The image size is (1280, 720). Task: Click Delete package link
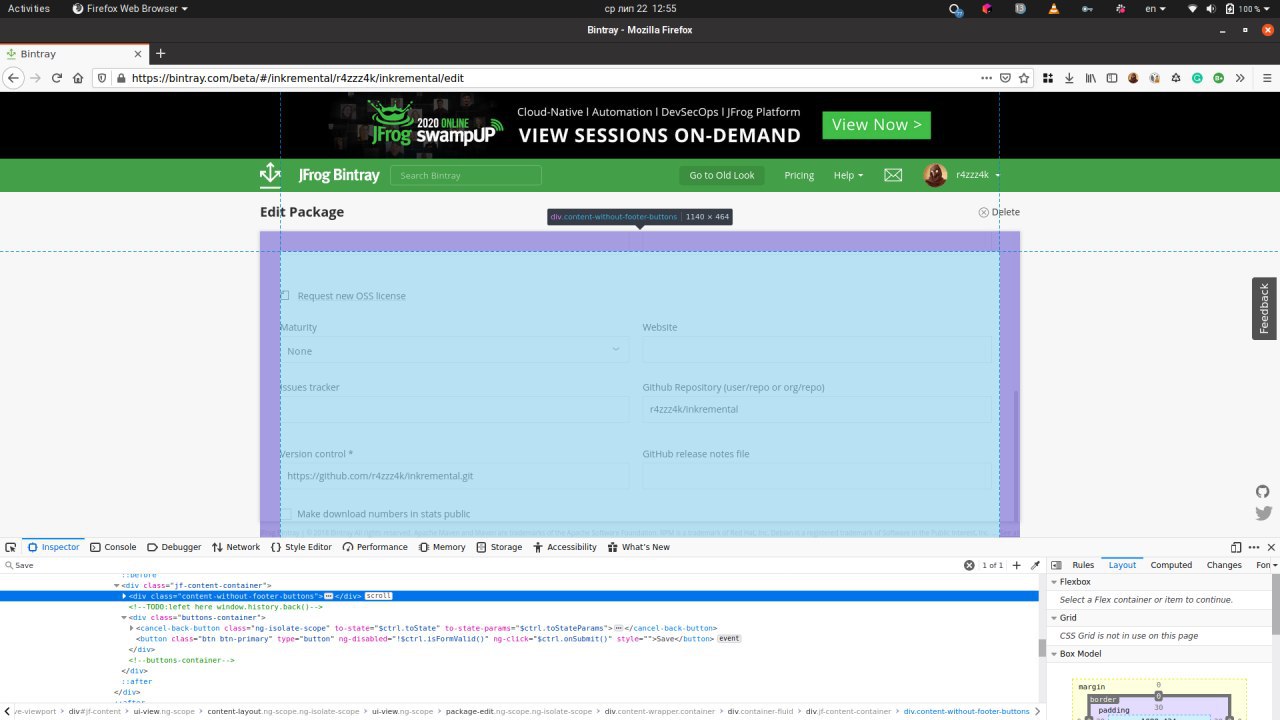[x=999, y=212]
